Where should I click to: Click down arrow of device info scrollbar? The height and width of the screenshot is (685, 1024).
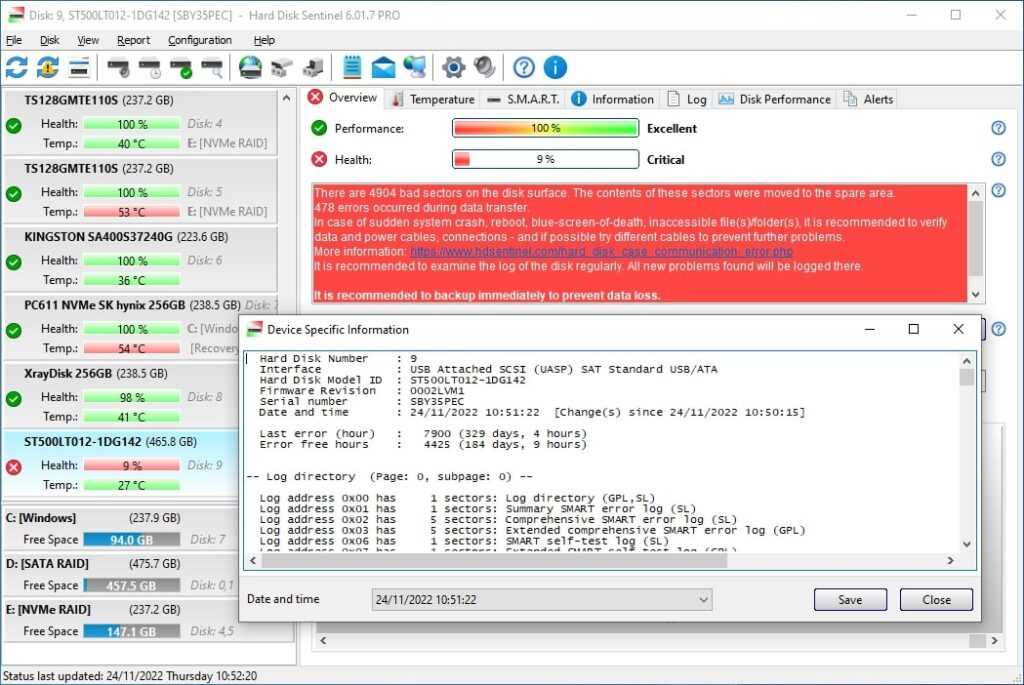pos(967,544)
